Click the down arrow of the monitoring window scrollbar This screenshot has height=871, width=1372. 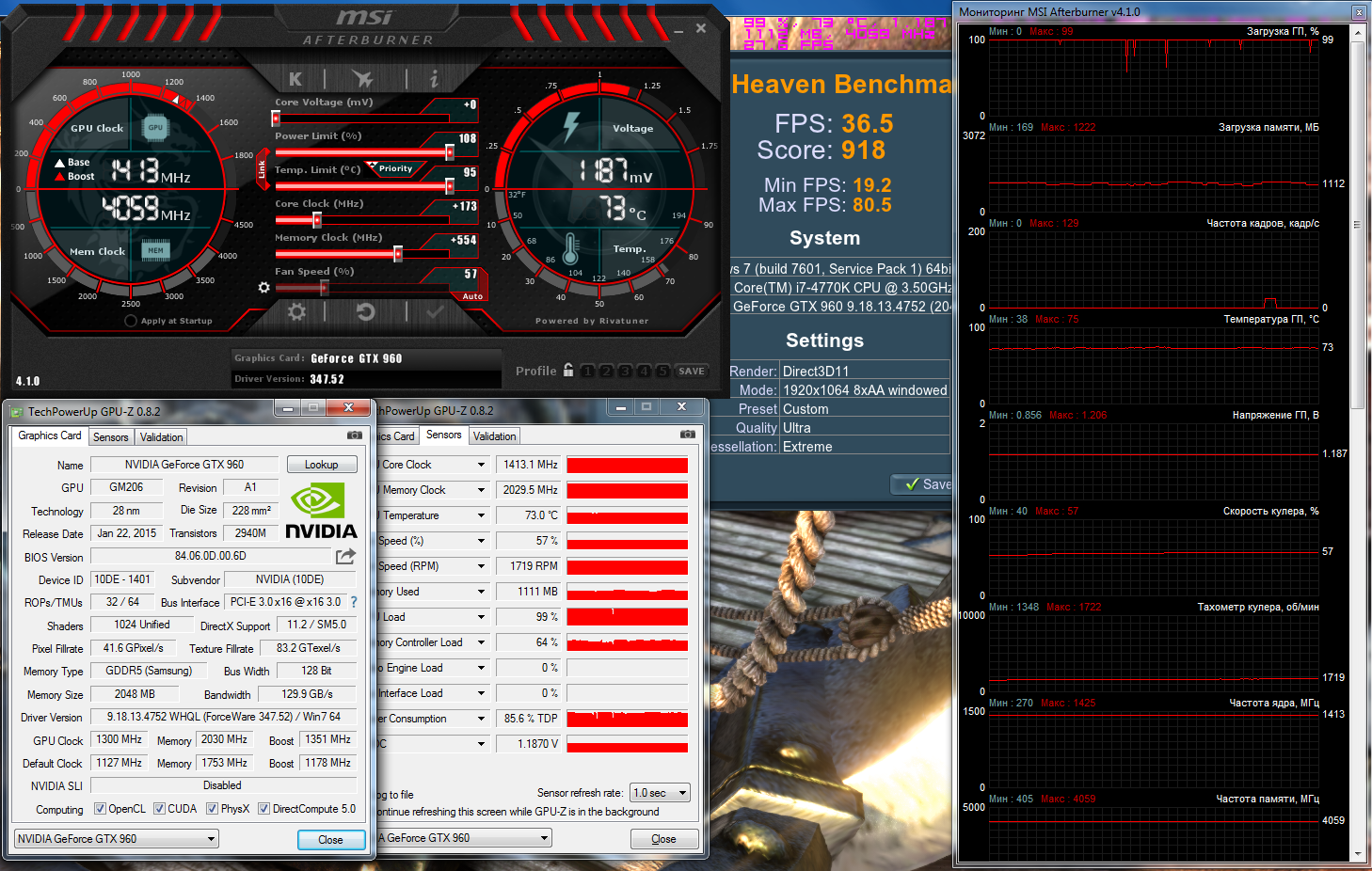click(x=1357, y=854)
